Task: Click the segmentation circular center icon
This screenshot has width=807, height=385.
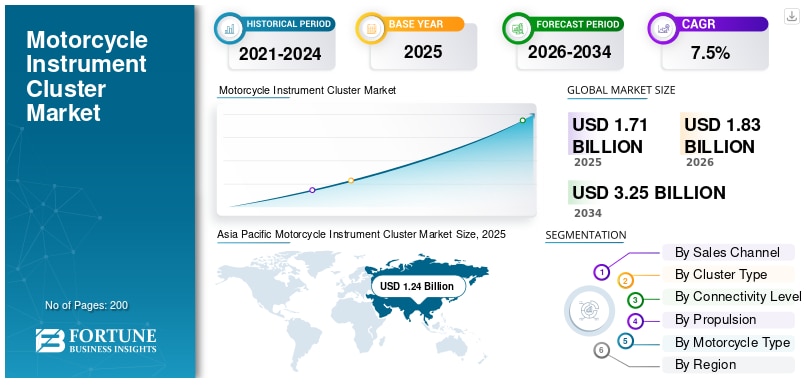Action: point(588,310)
